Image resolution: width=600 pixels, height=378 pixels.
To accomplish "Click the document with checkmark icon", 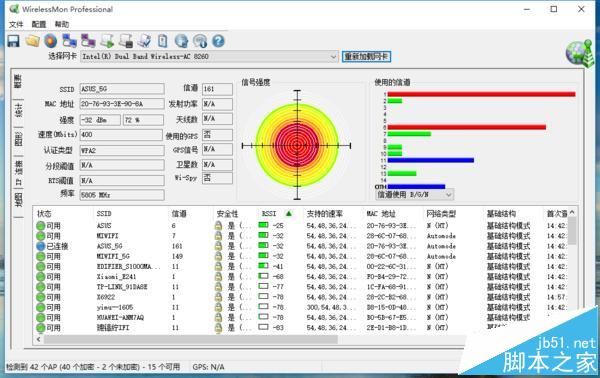I will tap(145, 41).
